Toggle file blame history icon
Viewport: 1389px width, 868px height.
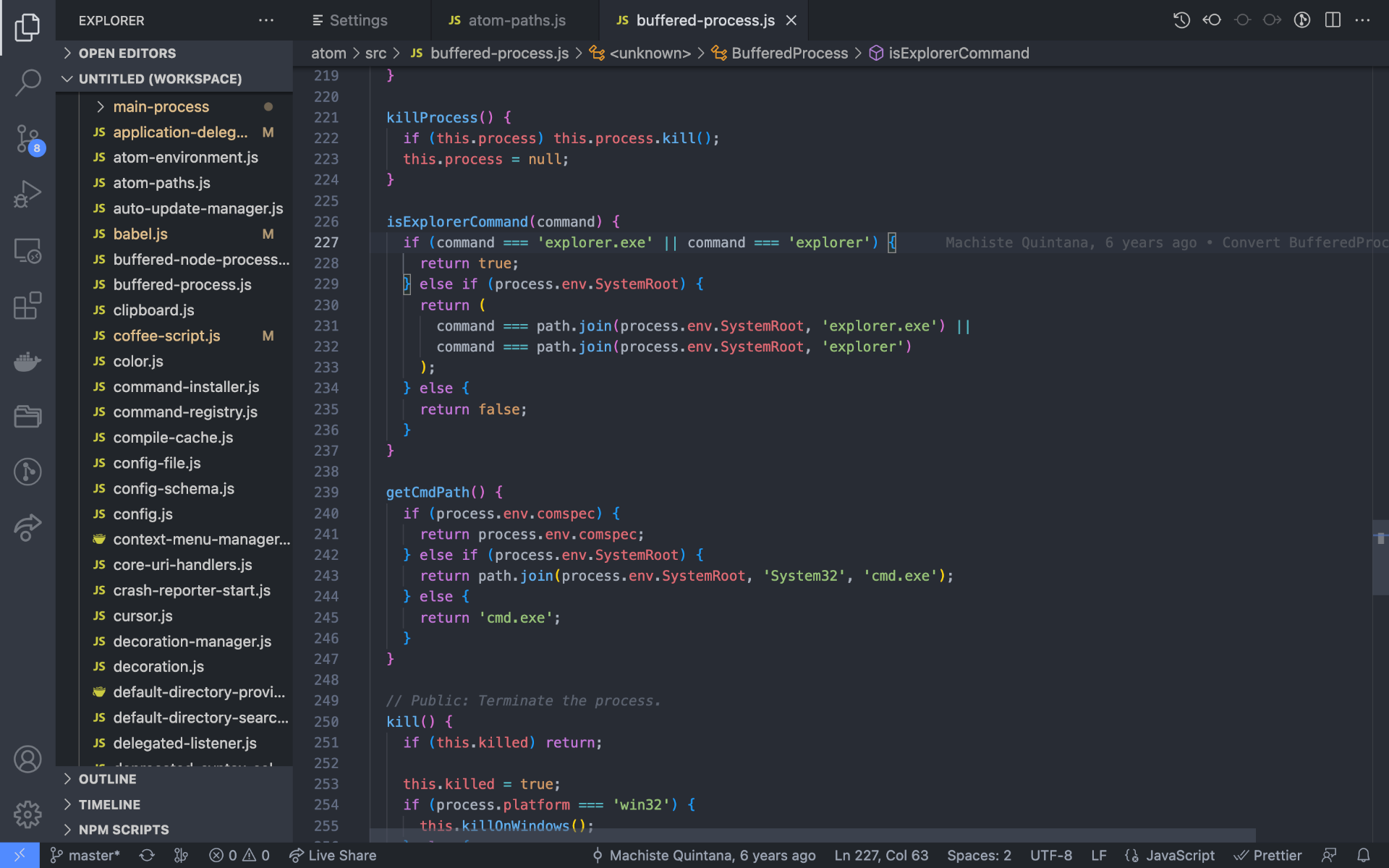click(1181, 20)
